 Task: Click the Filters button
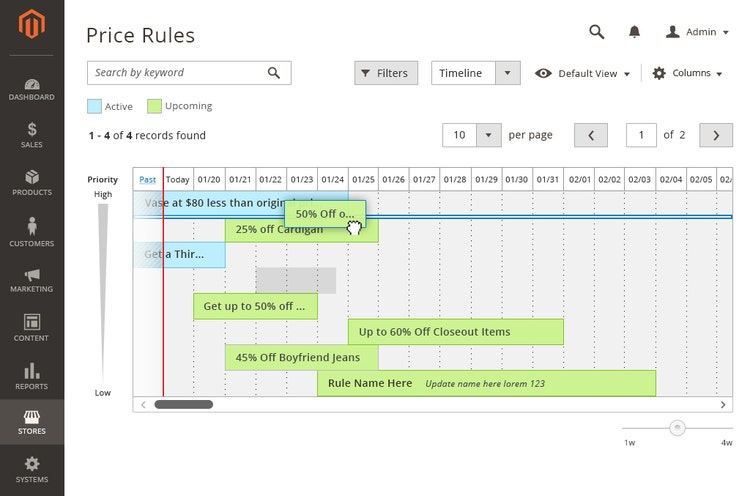385,73
